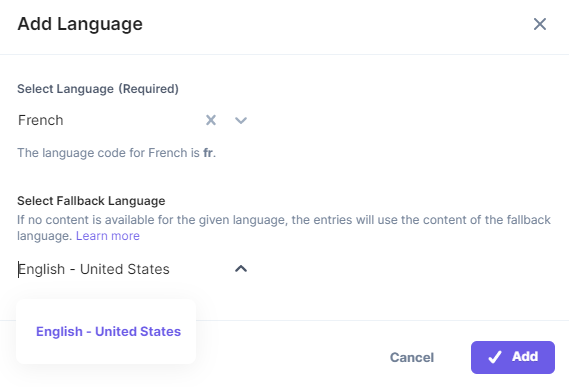Collapse the fallback language dropdown chevron
The width and height of the screenshot is (569, 387).
(241, 269)
